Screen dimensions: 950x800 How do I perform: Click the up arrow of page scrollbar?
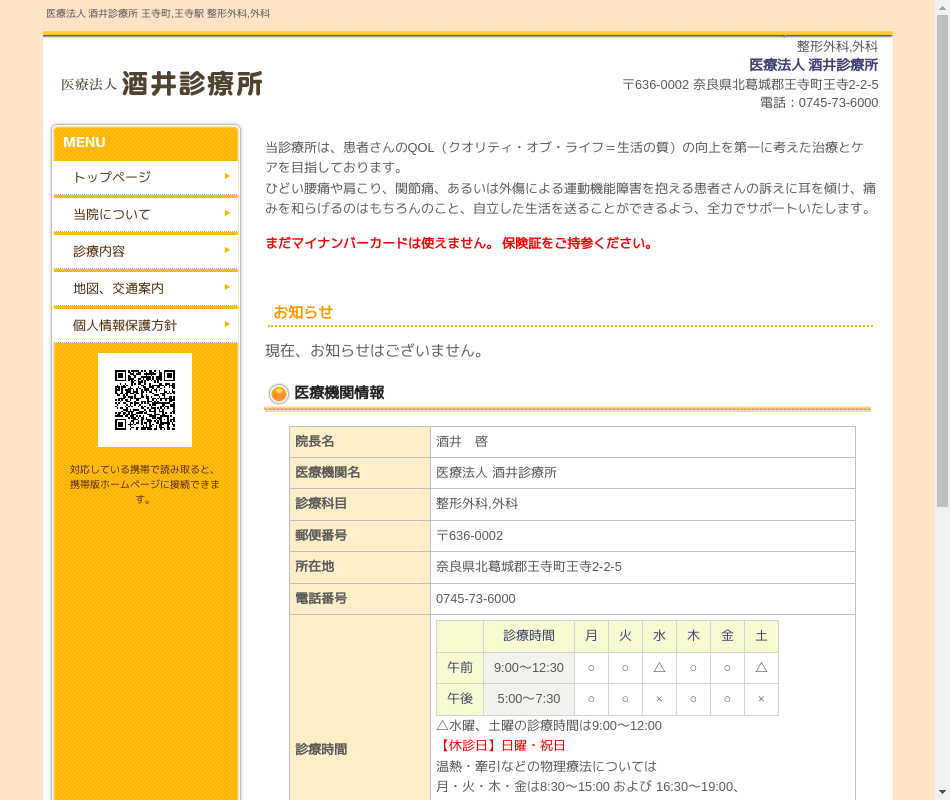point(941,8)
